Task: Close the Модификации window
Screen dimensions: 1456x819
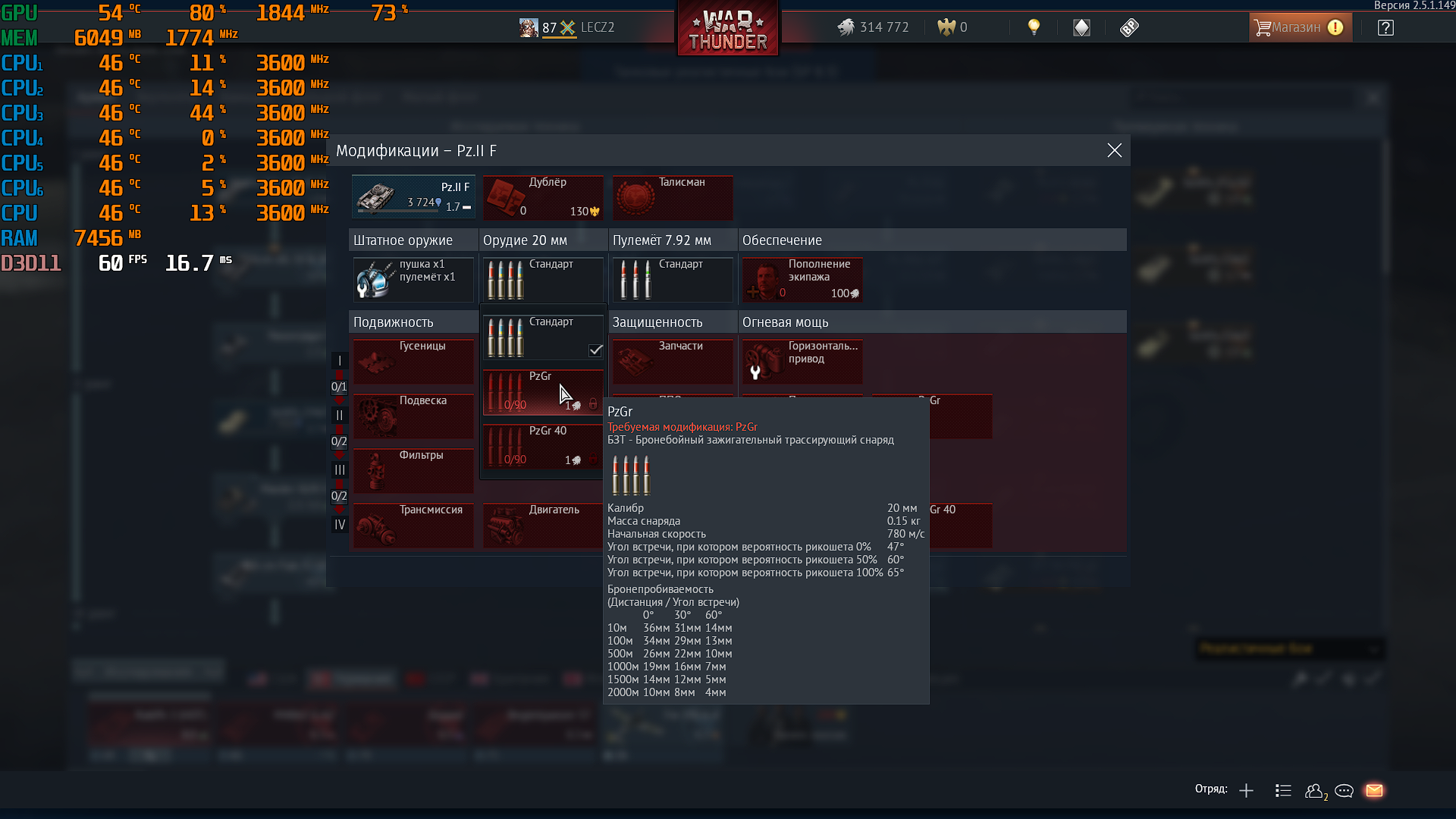Action: pos(1114,150)
